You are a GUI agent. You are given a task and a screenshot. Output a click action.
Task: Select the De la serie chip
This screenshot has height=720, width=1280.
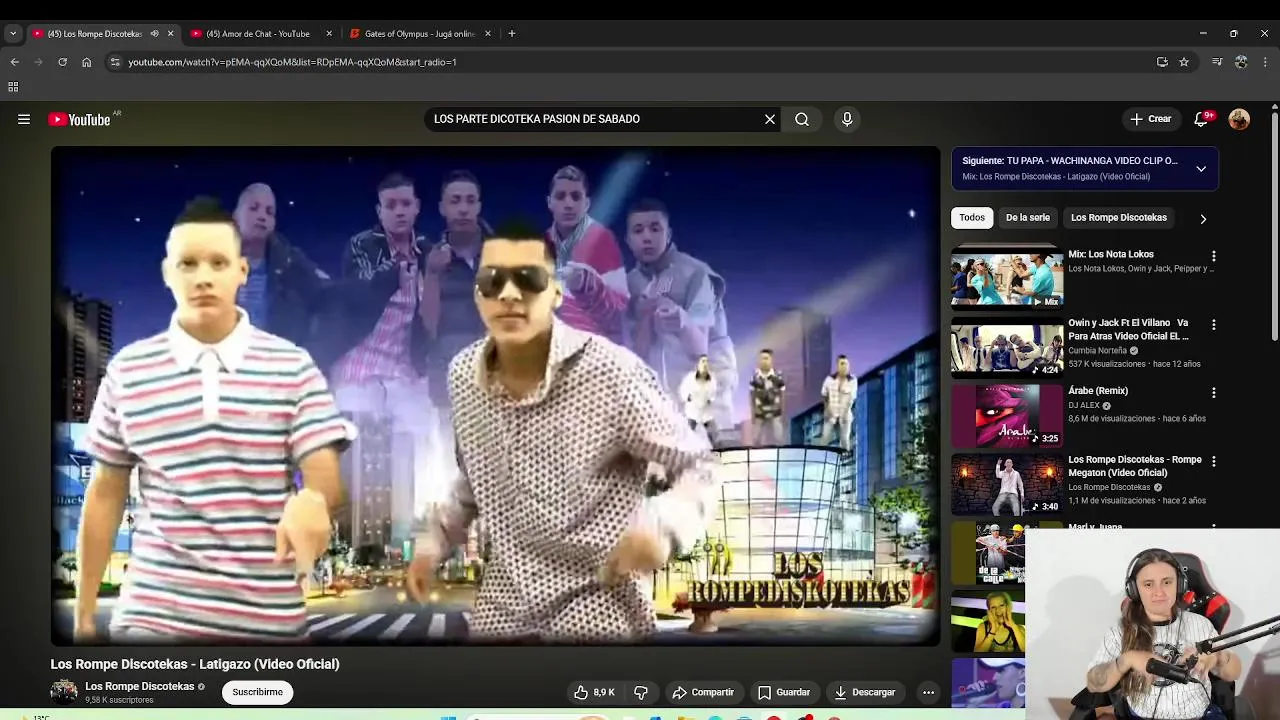point(1028,217)
